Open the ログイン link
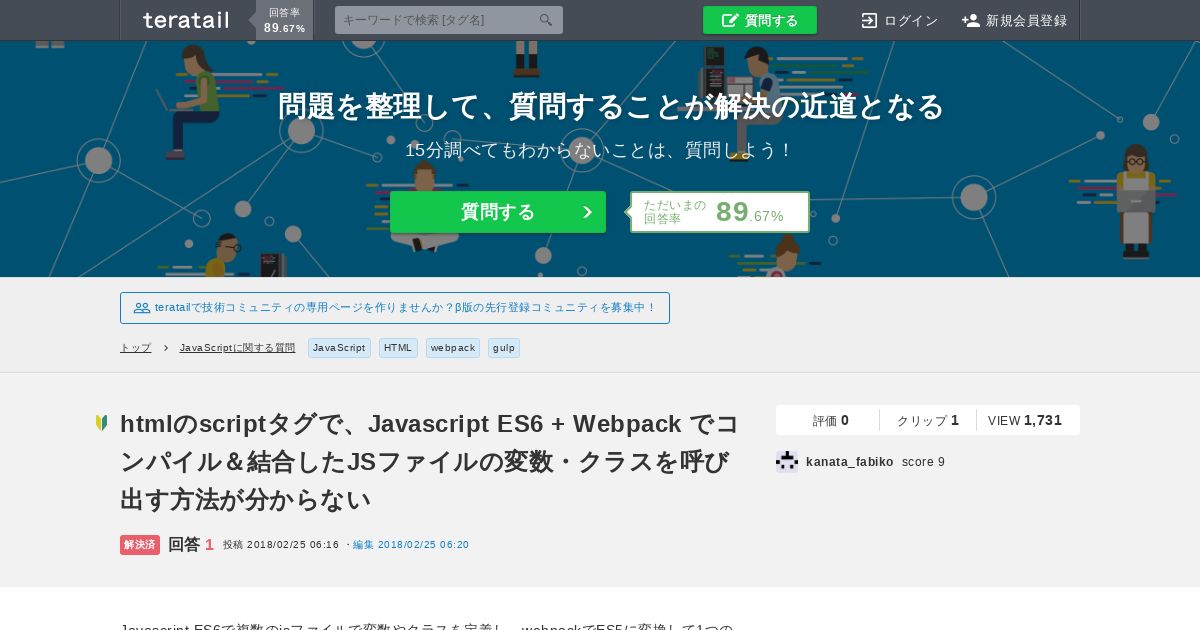Image resolution: width=1200 pixels, height=630 pixels. [900, 20]
